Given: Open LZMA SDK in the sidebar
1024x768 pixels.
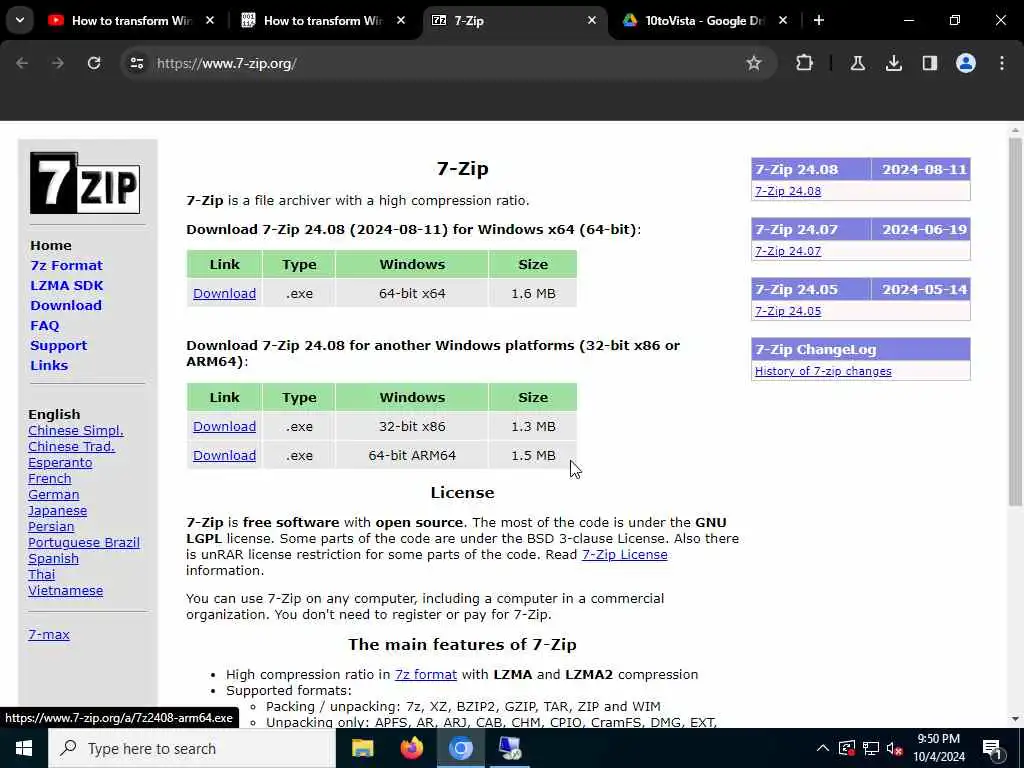Looking at the screenshot, I should click(x=67, y=285).
